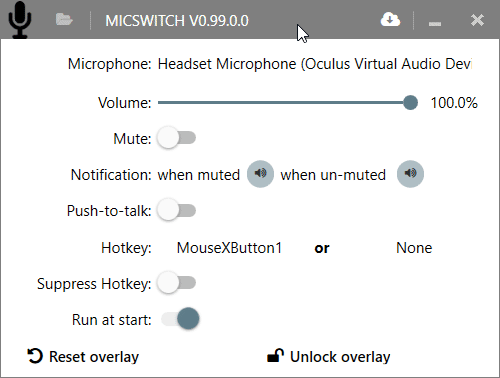Select the 'when muted' notification option
This screenshot has height=378, width=500.
[199, 175]
